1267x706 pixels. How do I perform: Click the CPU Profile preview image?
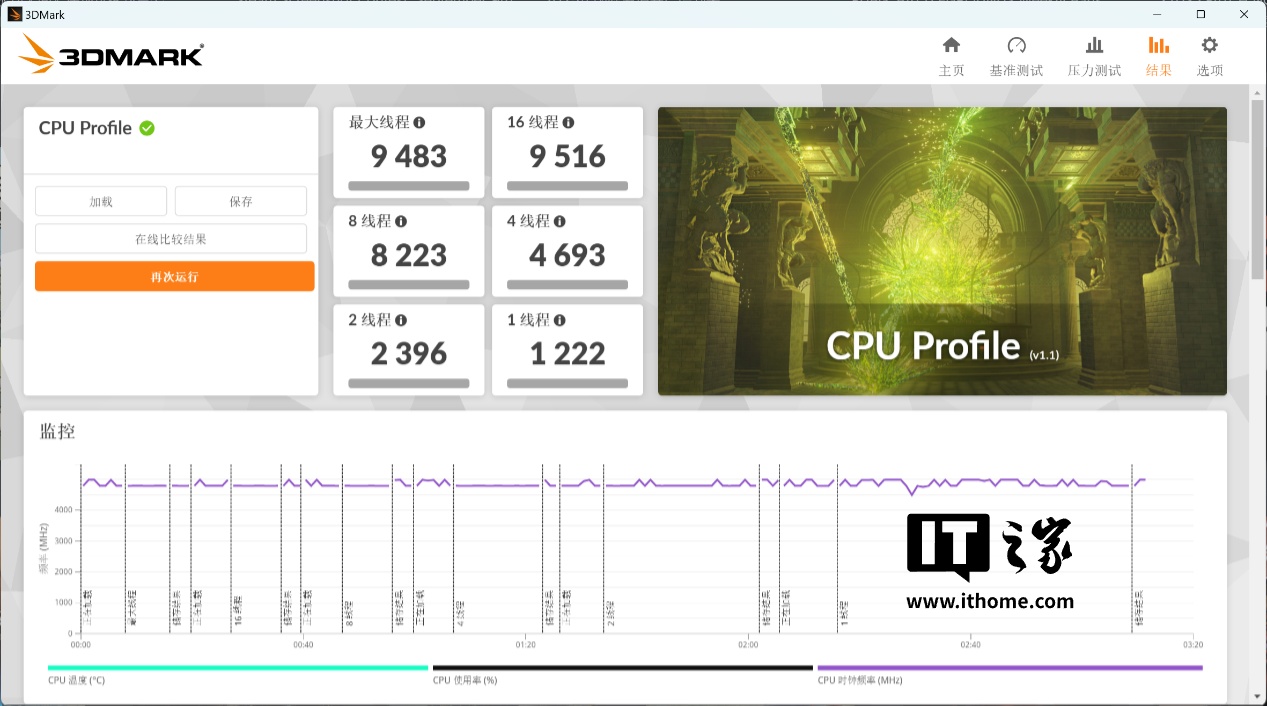pyautogui.click(x=941, y=251)
